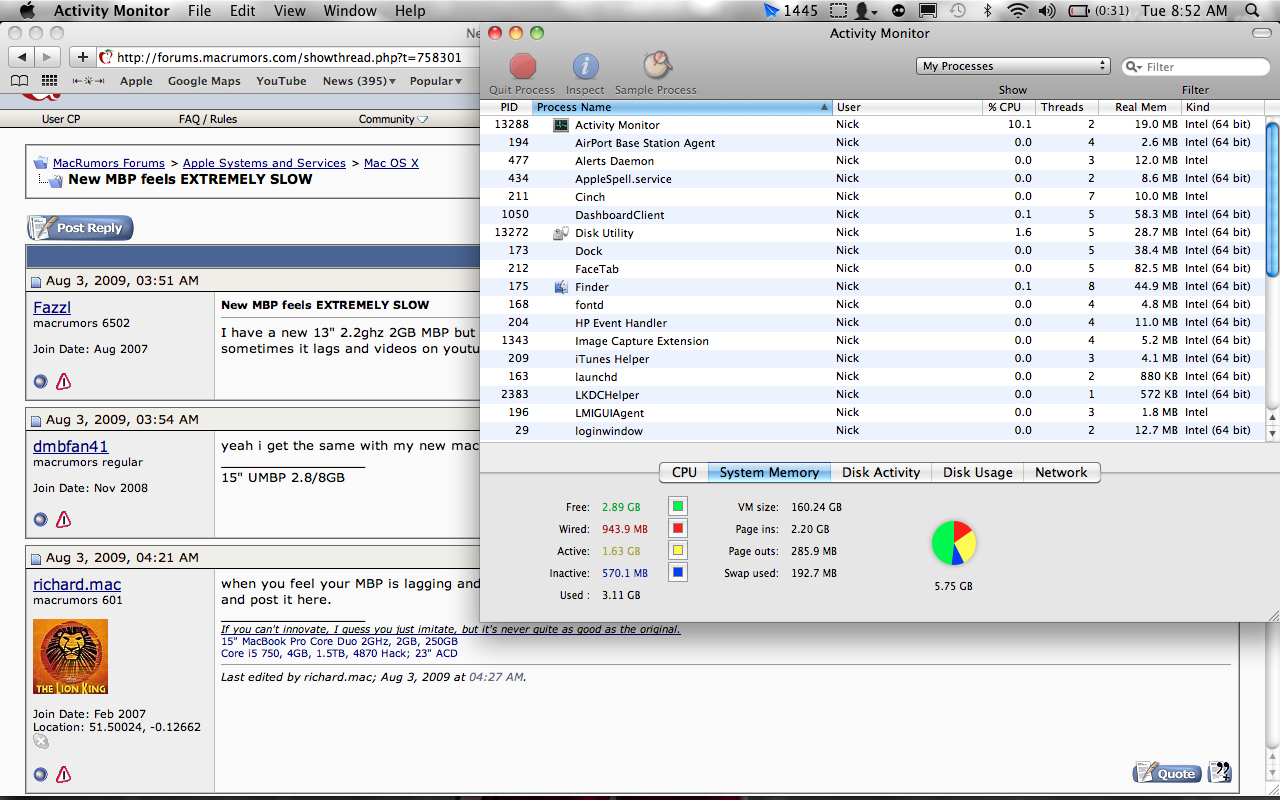Open the Edit menu
1280x800 pixels.
coord(242,11)
